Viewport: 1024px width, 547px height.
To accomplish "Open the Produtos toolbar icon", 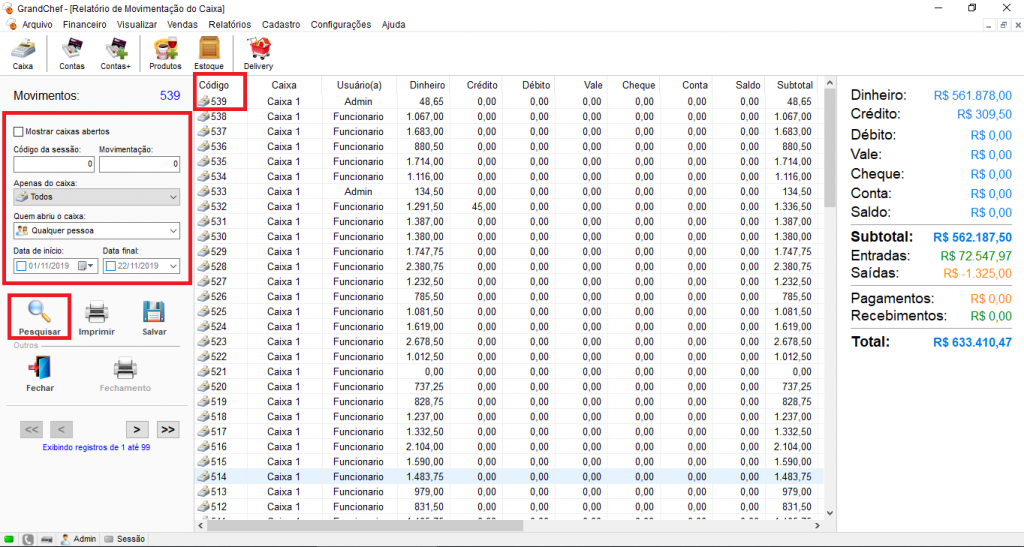I will click(x=165, y=53).
